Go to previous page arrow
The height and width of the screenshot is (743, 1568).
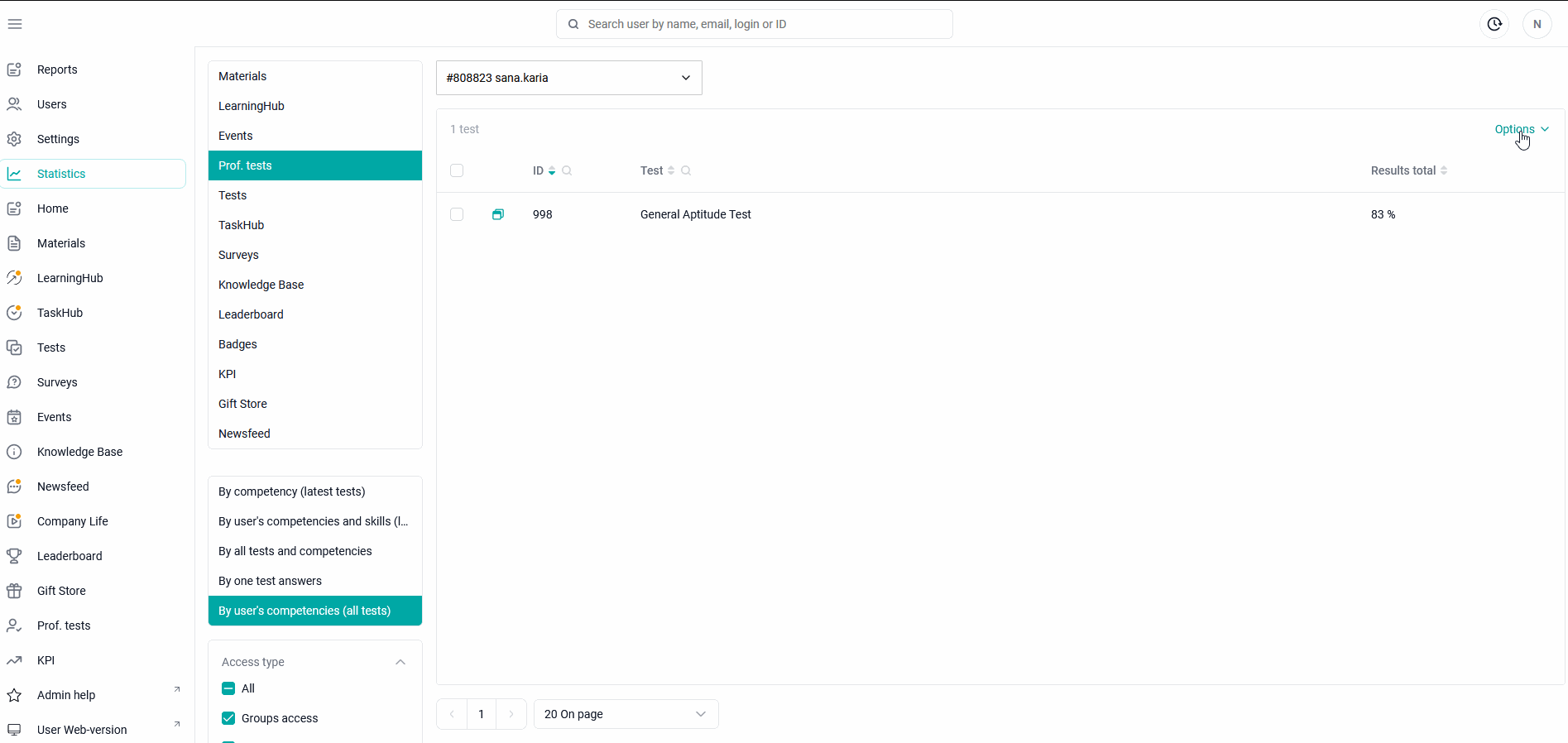[452, 714]
